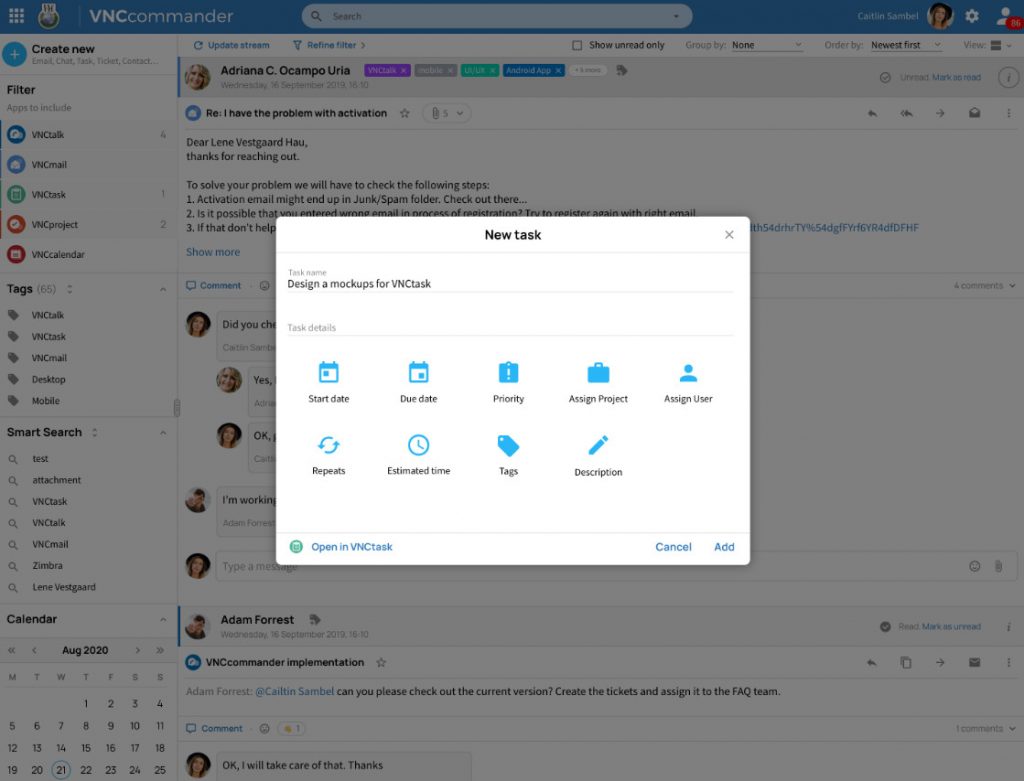Toggle VNCproject app filter

88,225
